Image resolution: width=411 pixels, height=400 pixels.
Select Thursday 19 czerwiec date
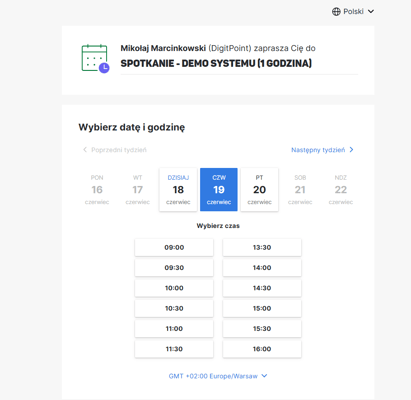pos(219,189)
